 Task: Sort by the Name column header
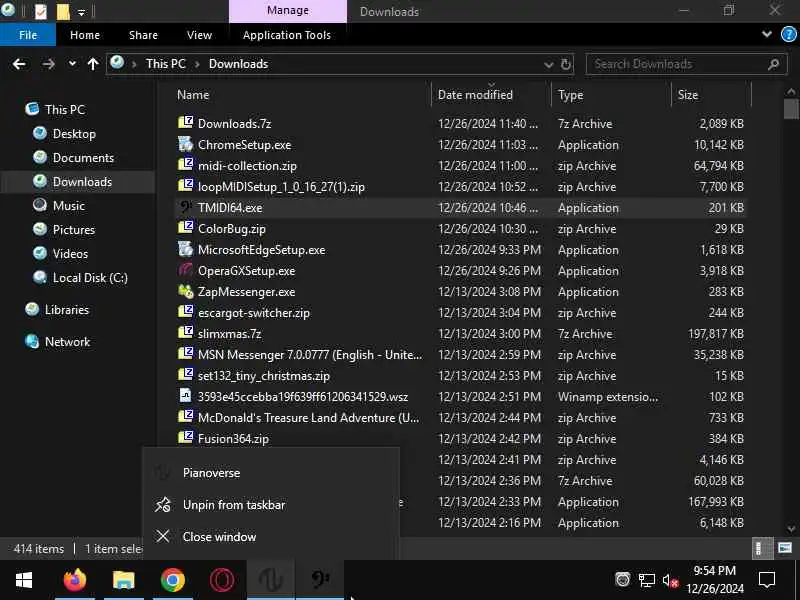(x=193, y=95)
